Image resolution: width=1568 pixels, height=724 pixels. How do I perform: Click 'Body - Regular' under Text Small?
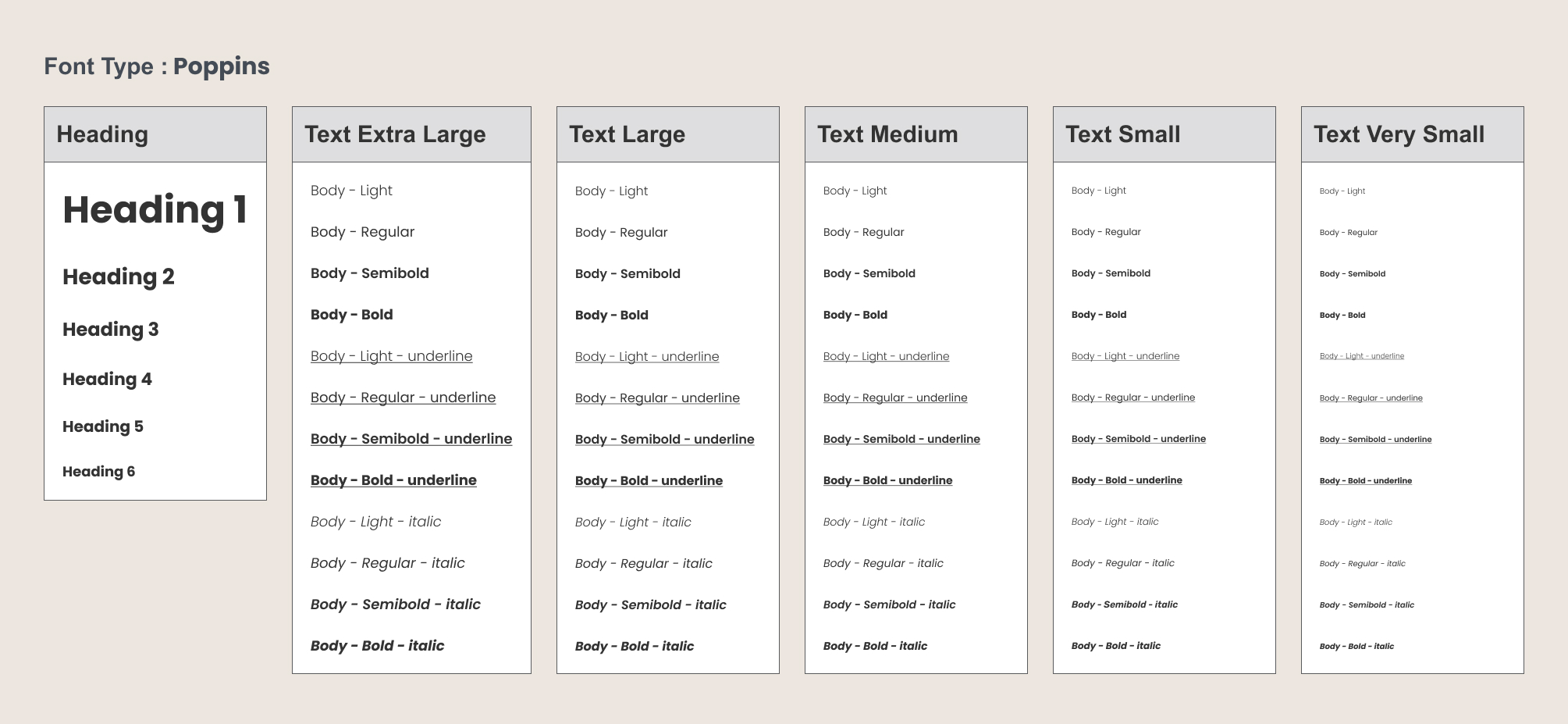[1106, 232]
